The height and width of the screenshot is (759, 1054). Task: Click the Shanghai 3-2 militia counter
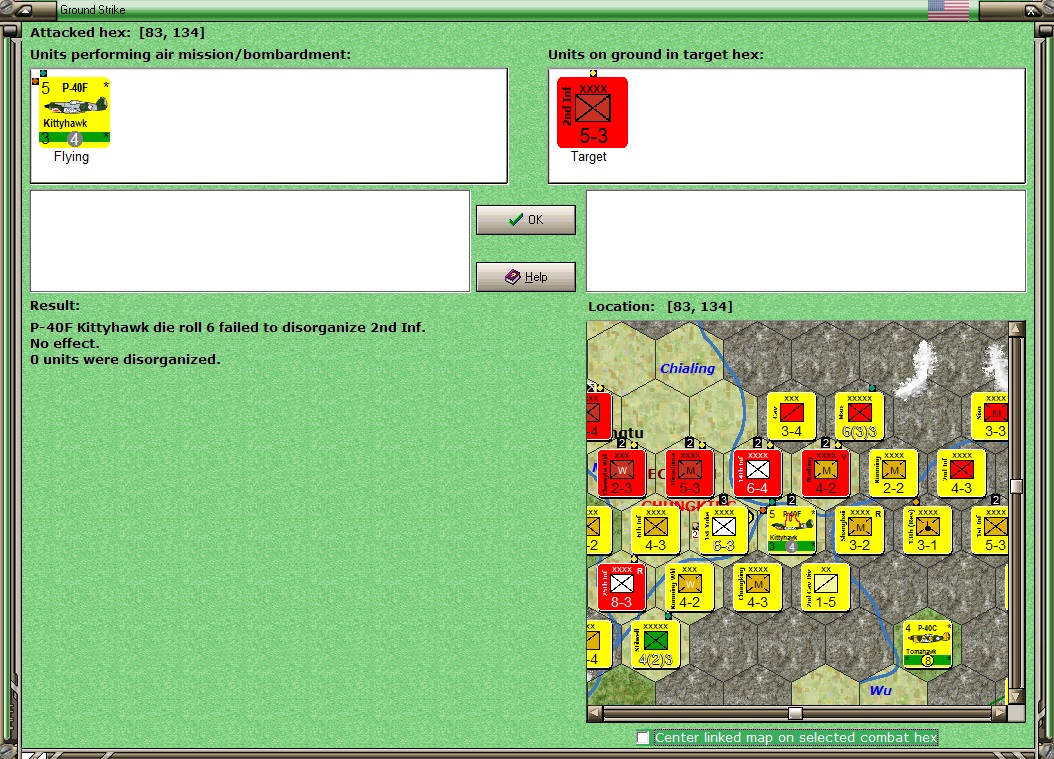point(859,531)
